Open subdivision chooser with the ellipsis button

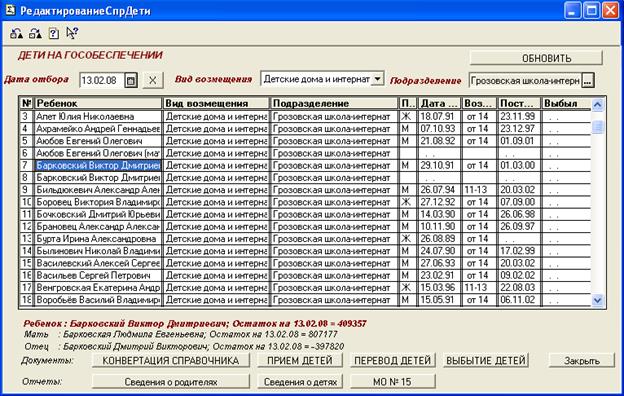(x=588, y=80)
